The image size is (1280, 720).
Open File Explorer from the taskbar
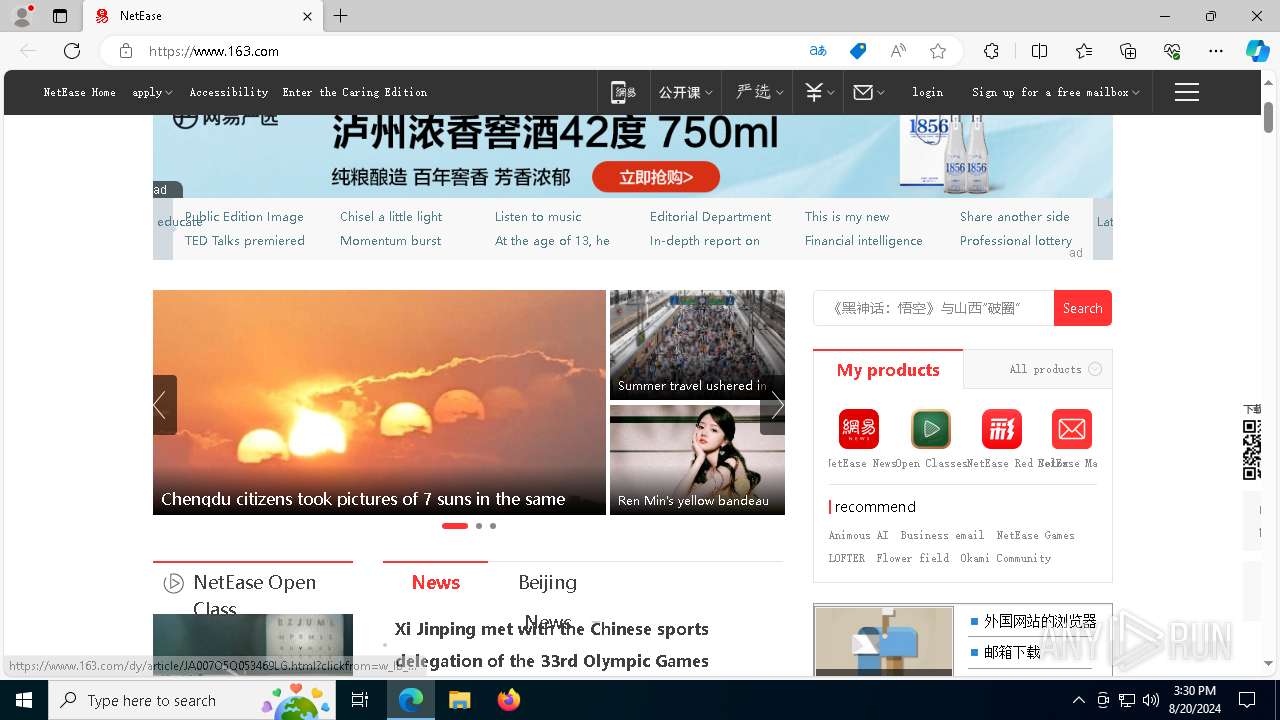click(x=459, y=700)
